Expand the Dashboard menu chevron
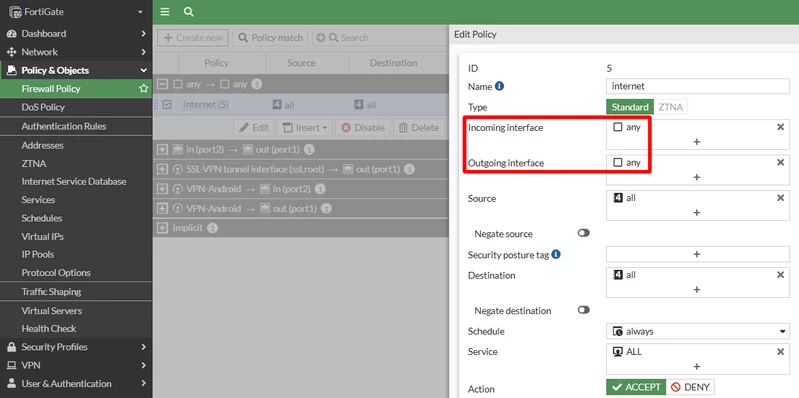The width and height of the screenshot is (799, 398). pyautogui.click(x=143, y=34)
